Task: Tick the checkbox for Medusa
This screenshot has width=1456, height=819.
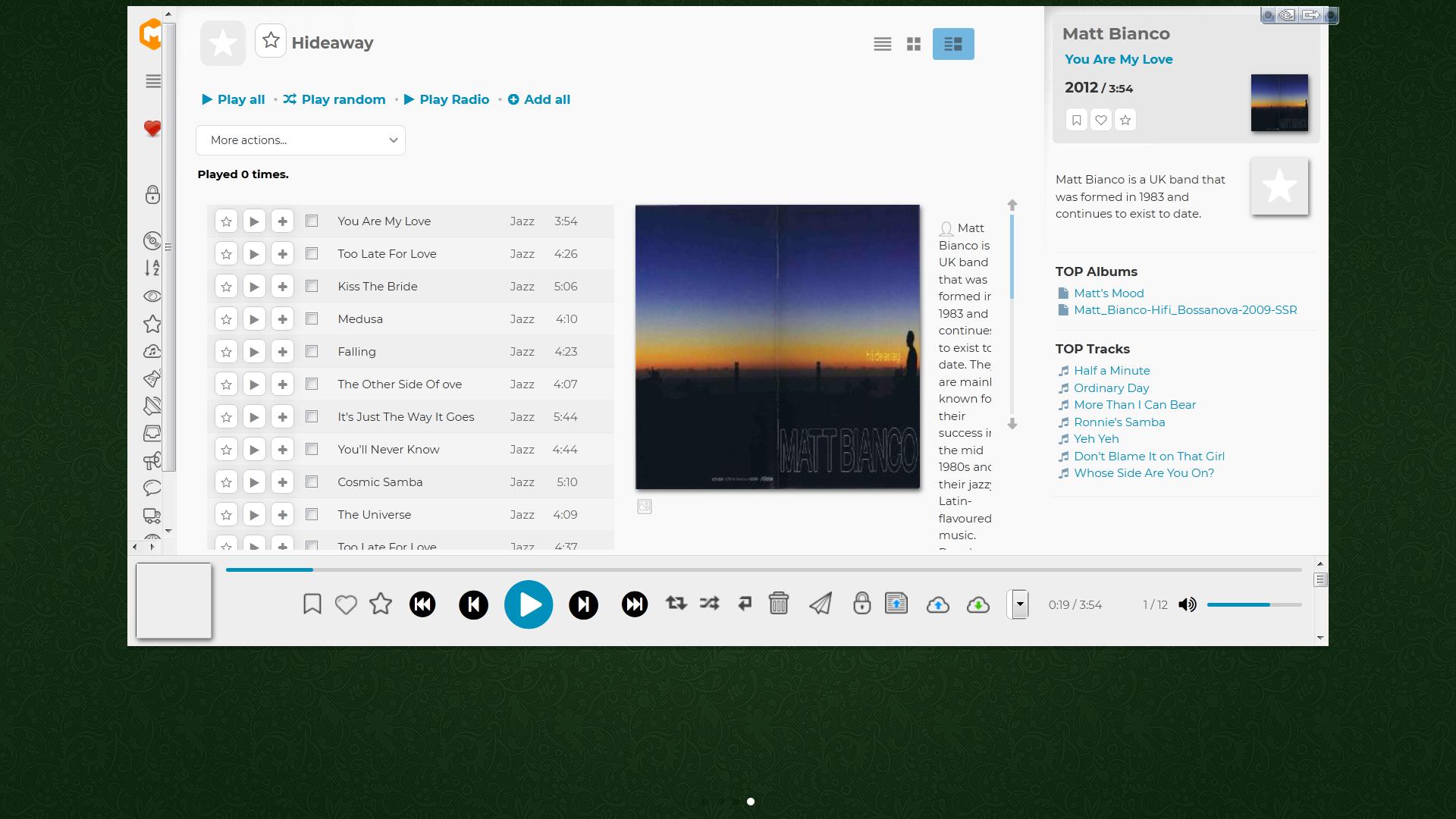Action: 312,318
